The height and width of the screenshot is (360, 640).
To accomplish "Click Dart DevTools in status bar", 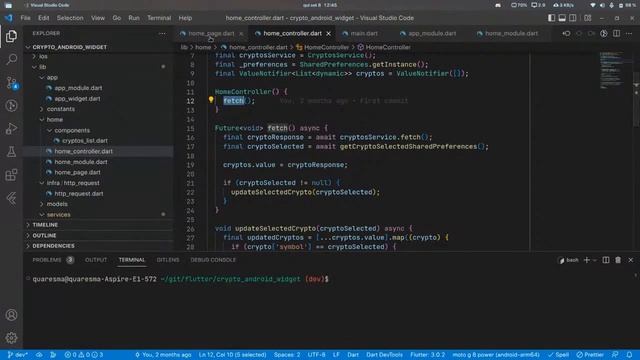I will click(384, 355).
